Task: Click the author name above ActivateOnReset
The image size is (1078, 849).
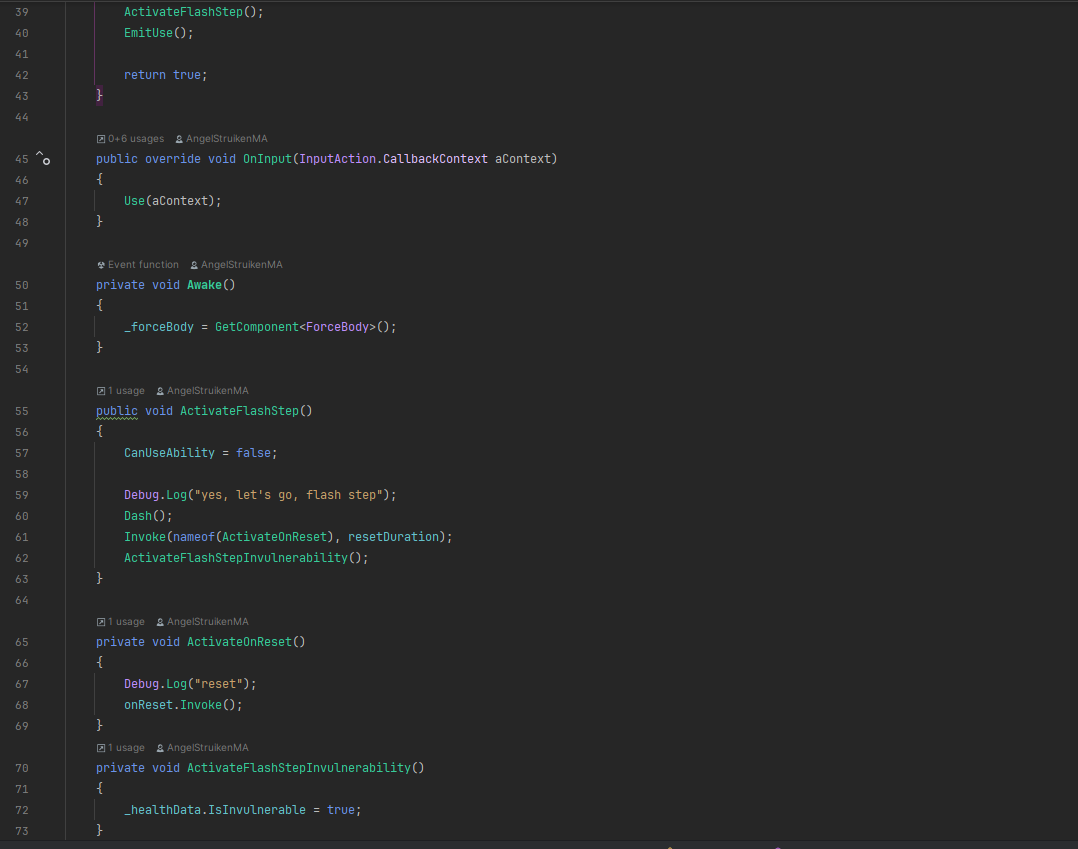Action: [x=207, y=622]
